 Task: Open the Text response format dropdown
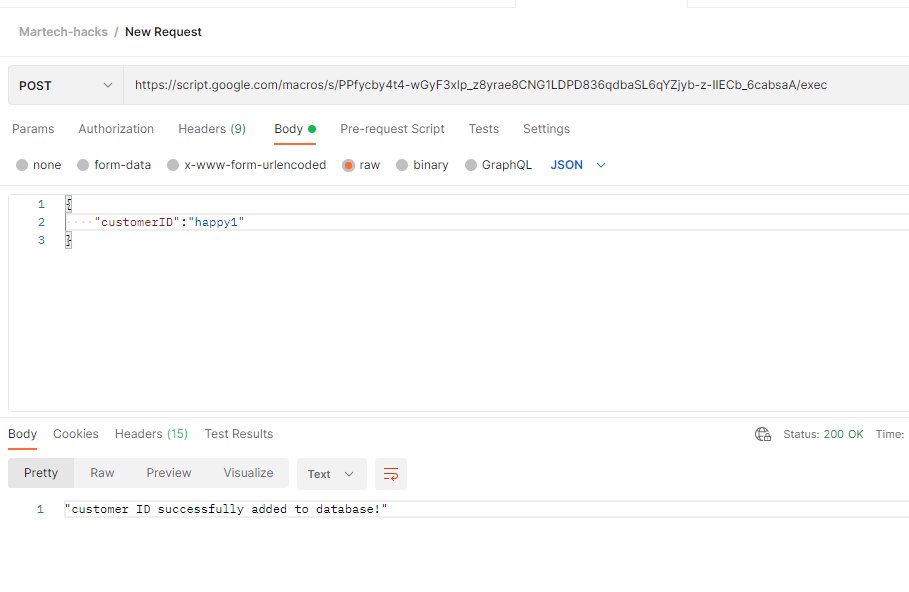[x=331, y=474]
